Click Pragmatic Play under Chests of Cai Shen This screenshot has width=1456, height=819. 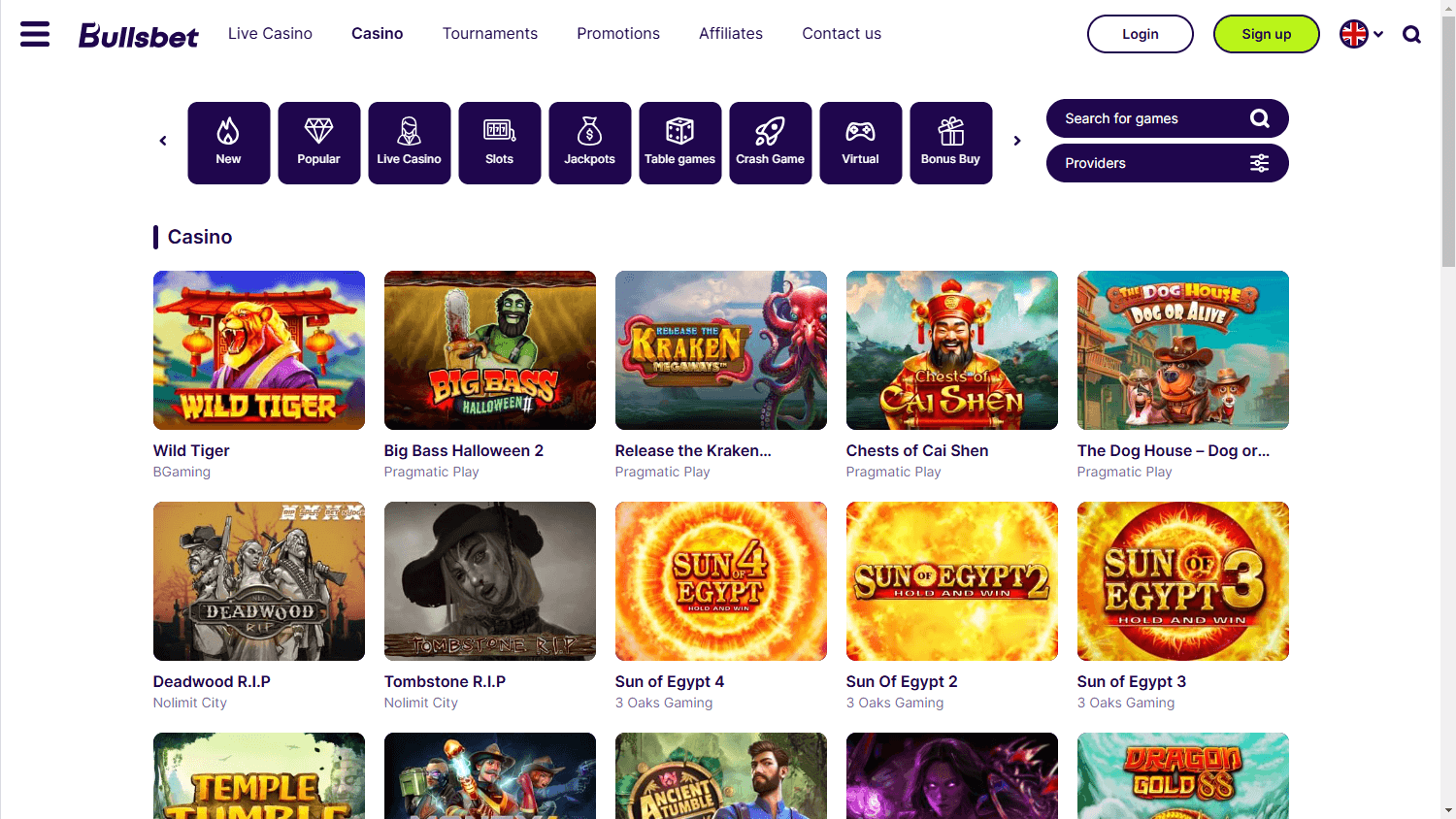click(894, 472)
